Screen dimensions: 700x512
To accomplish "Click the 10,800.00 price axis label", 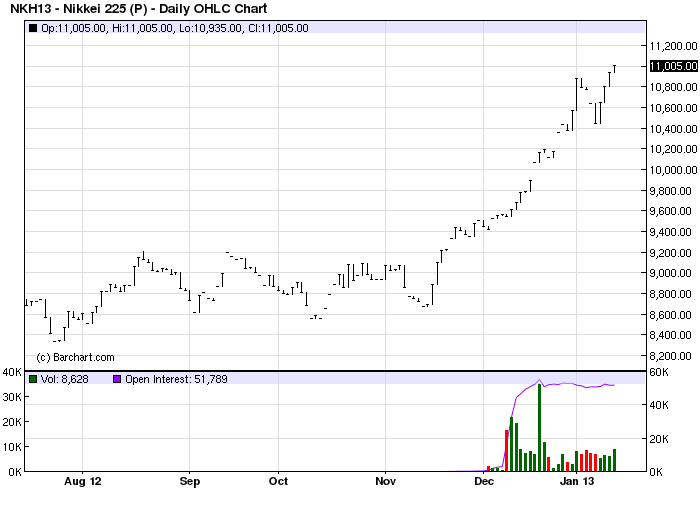I will 673,87.
